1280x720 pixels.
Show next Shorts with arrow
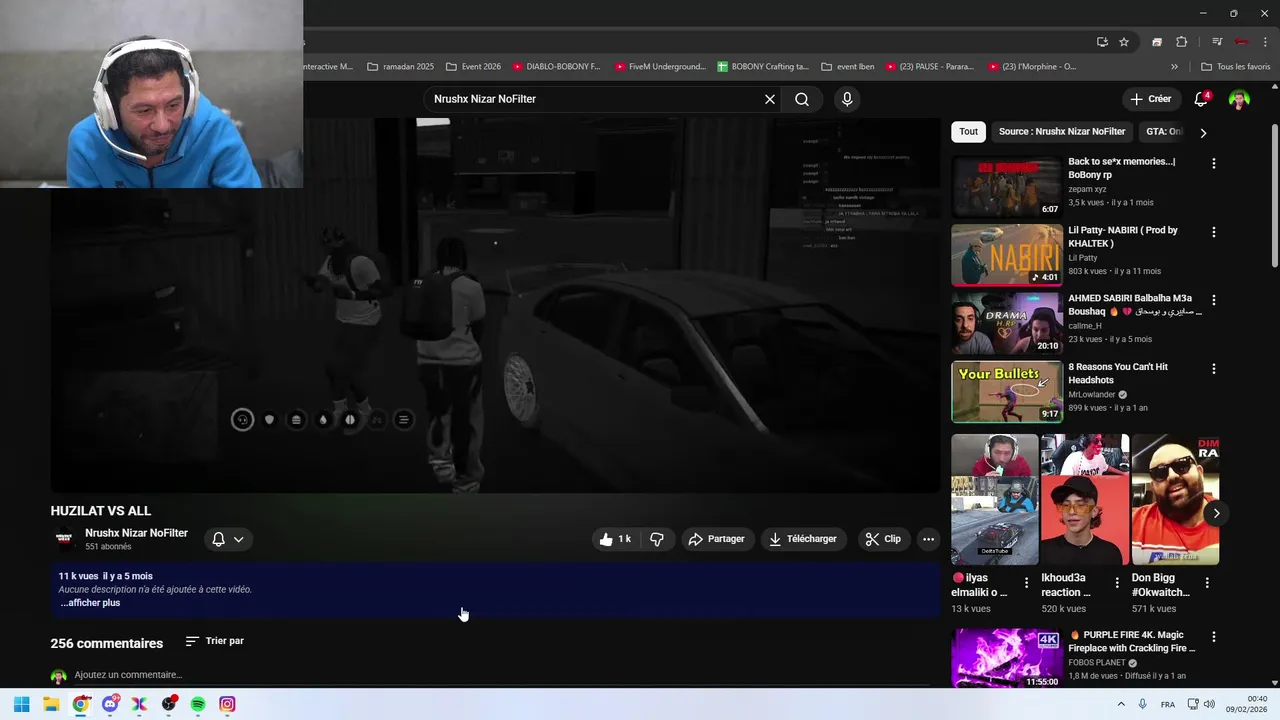pyautogui.click(x=1216, y=513)
